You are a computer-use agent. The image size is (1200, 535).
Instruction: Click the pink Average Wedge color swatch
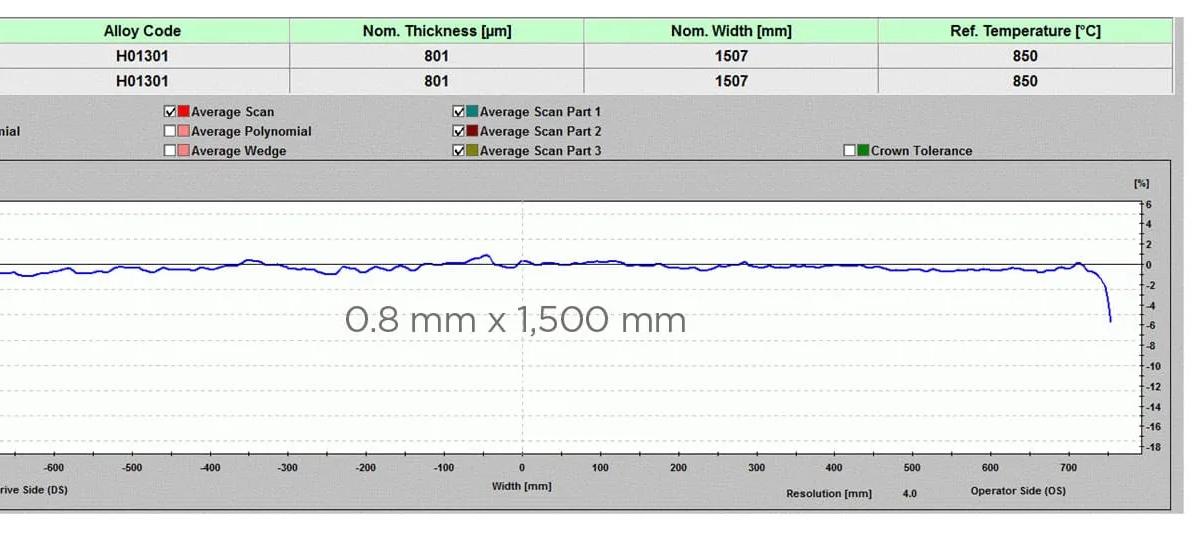183,151
